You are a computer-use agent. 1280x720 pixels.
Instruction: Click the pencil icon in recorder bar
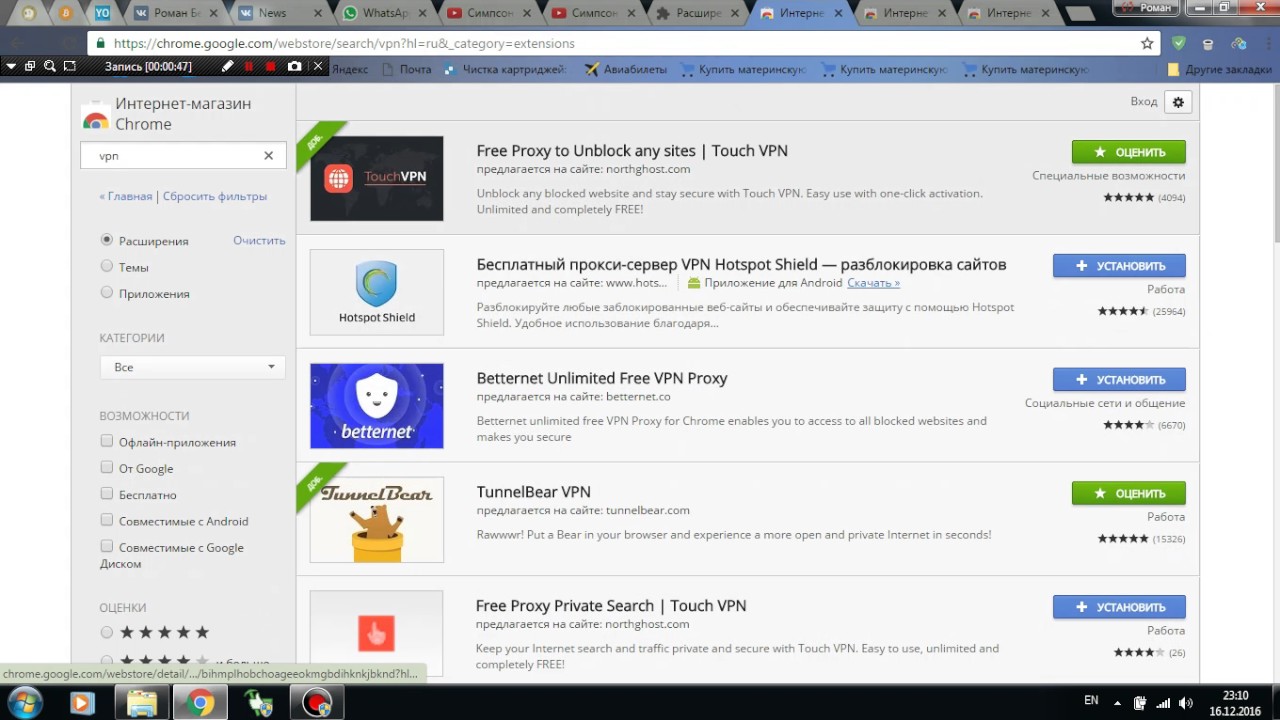228,66
